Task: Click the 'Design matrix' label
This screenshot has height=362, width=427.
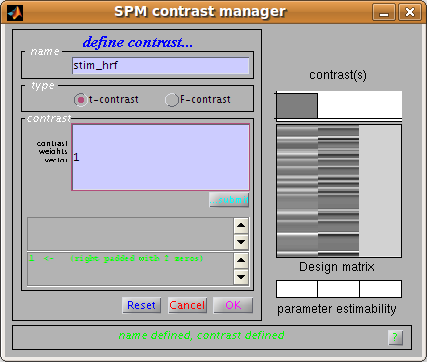Action: (x=337, y=267)
